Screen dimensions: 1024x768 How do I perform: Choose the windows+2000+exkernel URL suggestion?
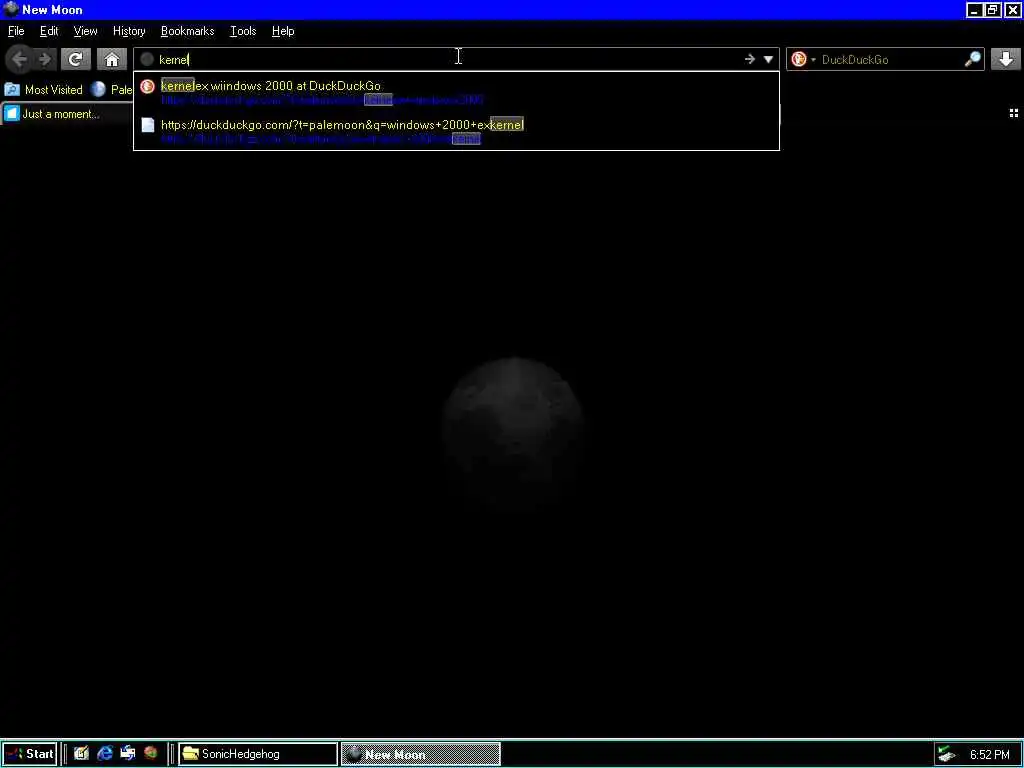(456, 131)
